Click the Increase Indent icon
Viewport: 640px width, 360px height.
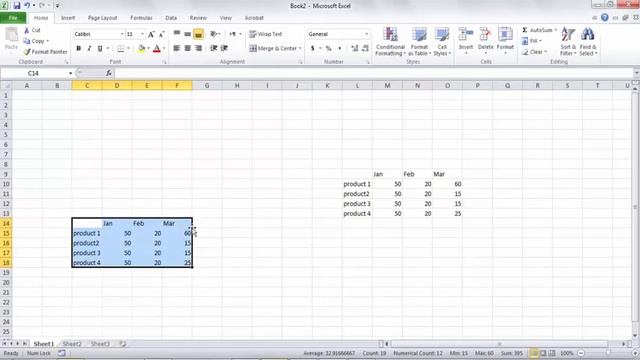coord(224,48)
